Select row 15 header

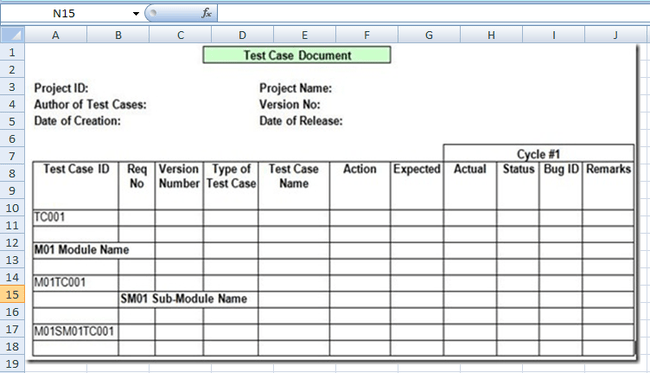tap(12, 295)
